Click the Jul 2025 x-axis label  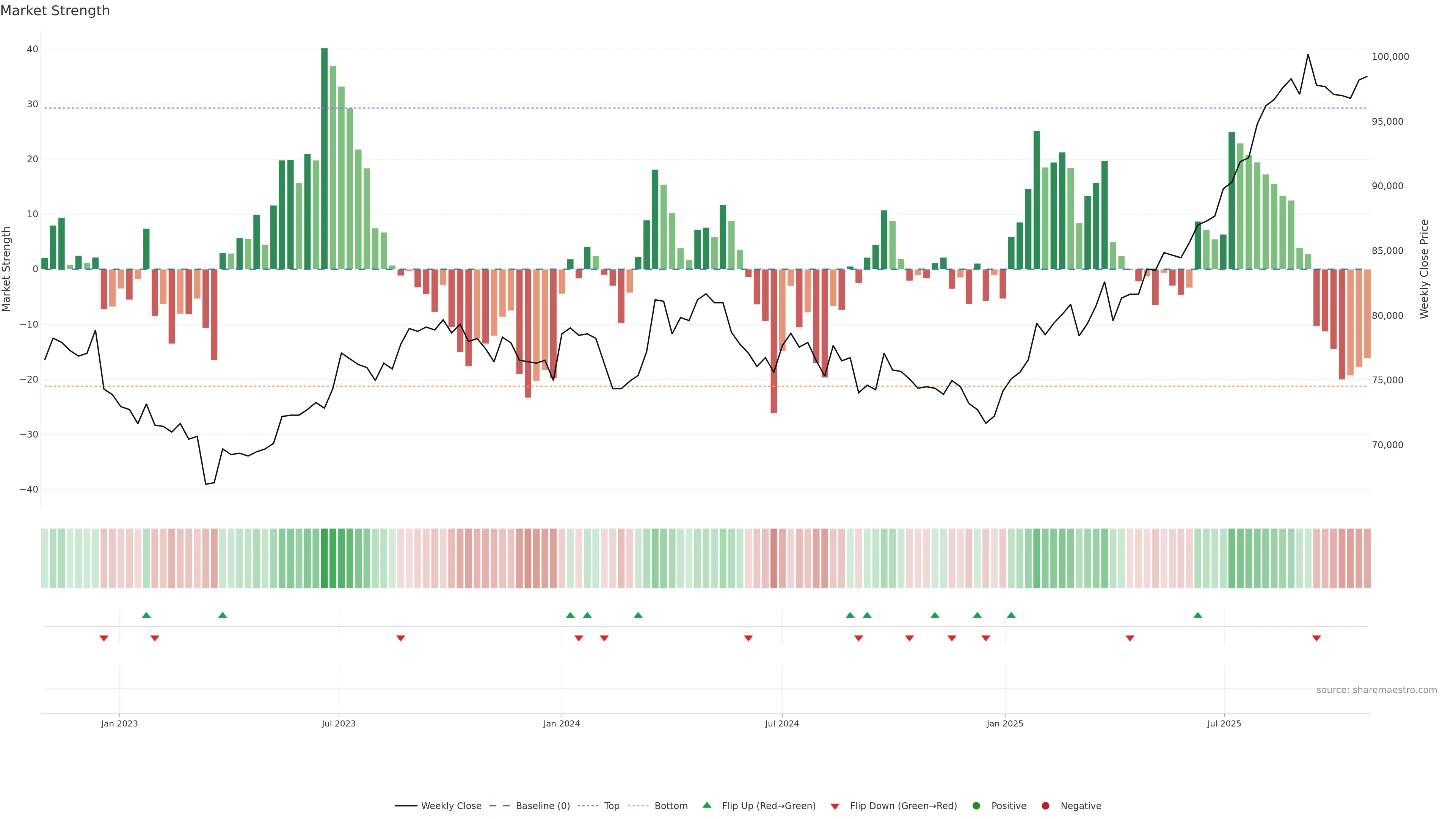point(1224,723)
